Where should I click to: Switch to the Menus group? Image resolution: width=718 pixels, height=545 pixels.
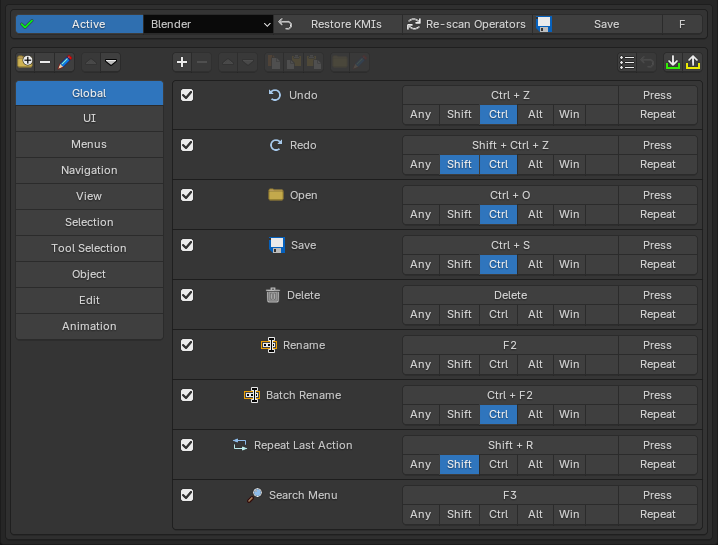(x=89, y=144)
